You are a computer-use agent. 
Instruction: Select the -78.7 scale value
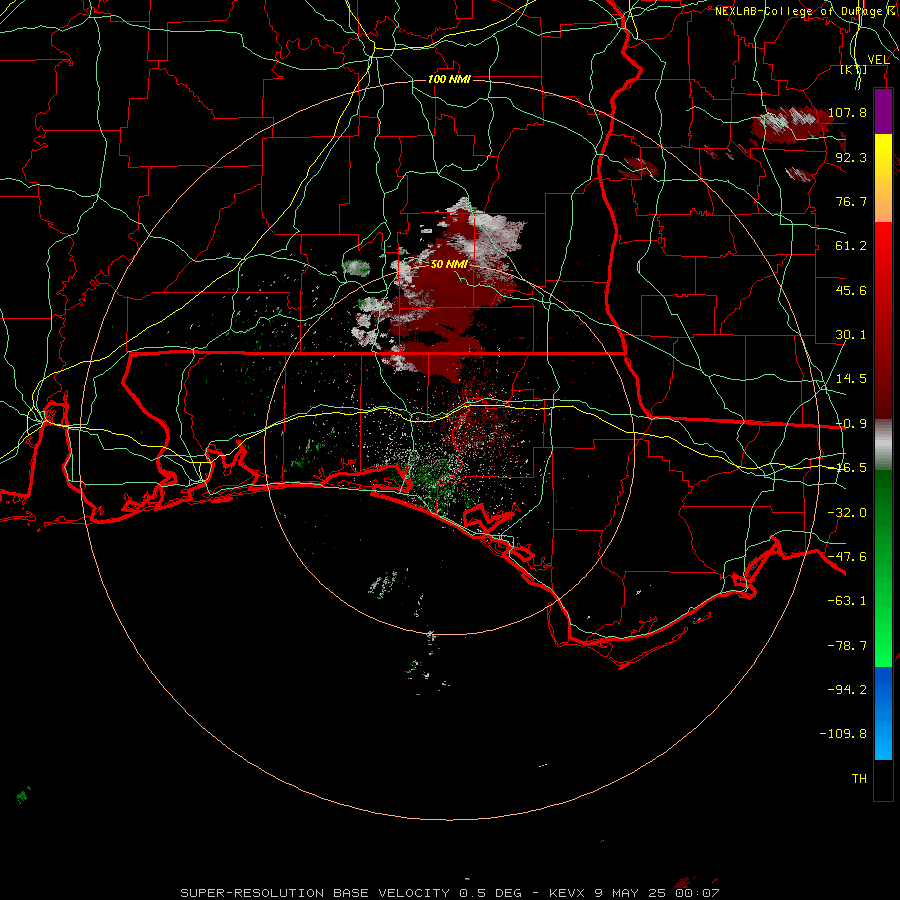[x=847, y=646]
